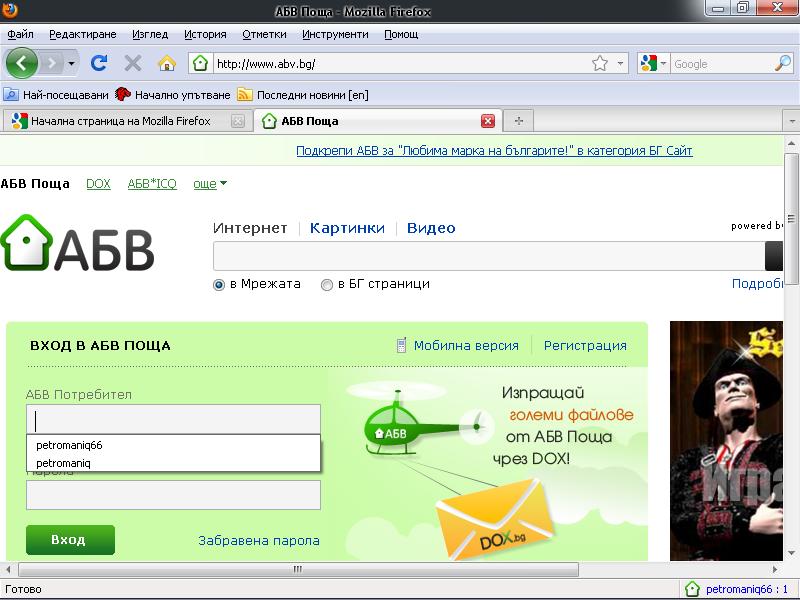The image size is (800, 600).
Task: Select the 'в Мрежата' radio button
Action: (x=219, y=284)
